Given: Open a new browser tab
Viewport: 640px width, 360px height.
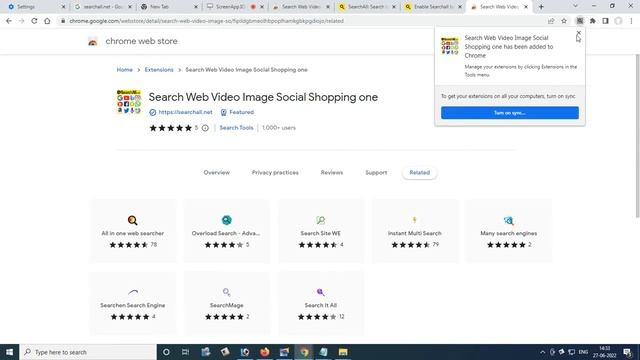Looking at the screenshot, I should point(541,7).
